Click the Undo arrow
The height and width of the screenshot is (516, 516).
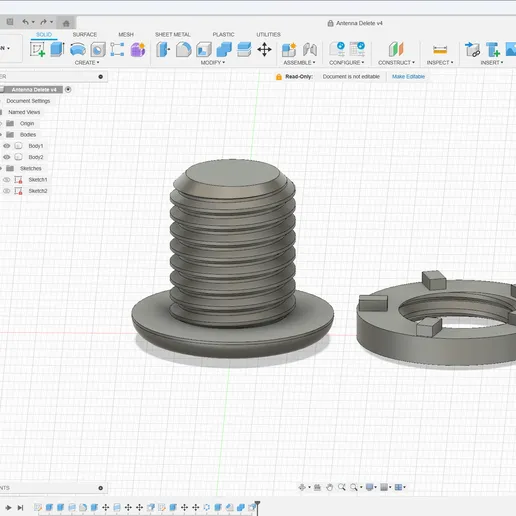(x=25, y=22)
